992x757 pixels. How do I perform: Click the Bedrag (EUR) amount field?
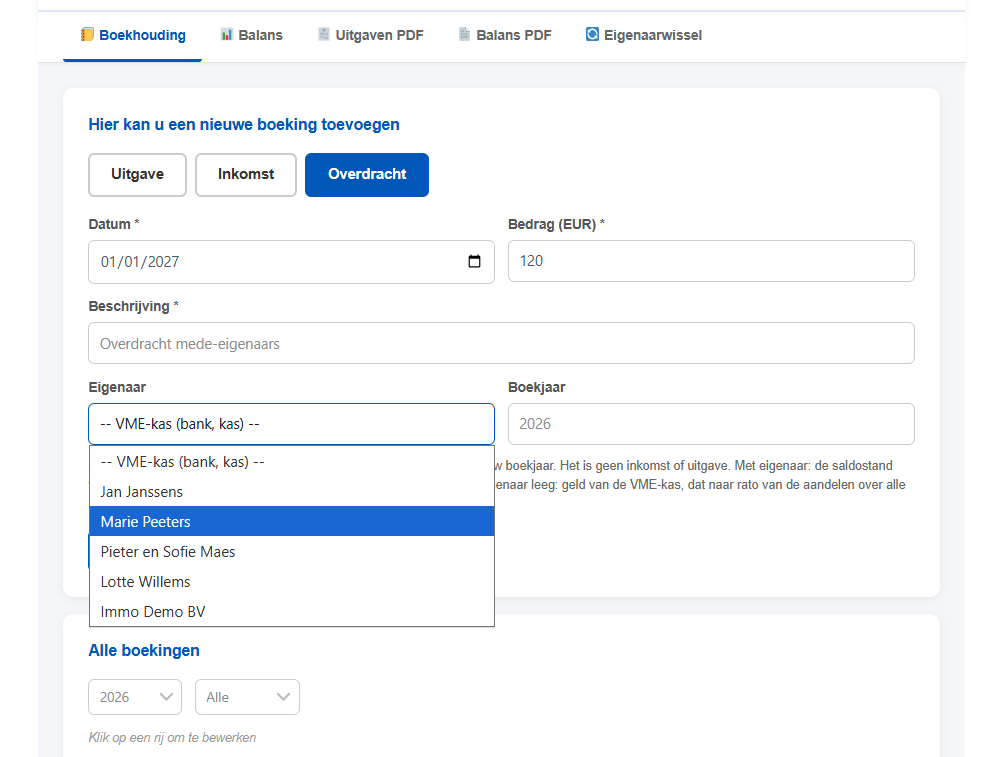711,261
